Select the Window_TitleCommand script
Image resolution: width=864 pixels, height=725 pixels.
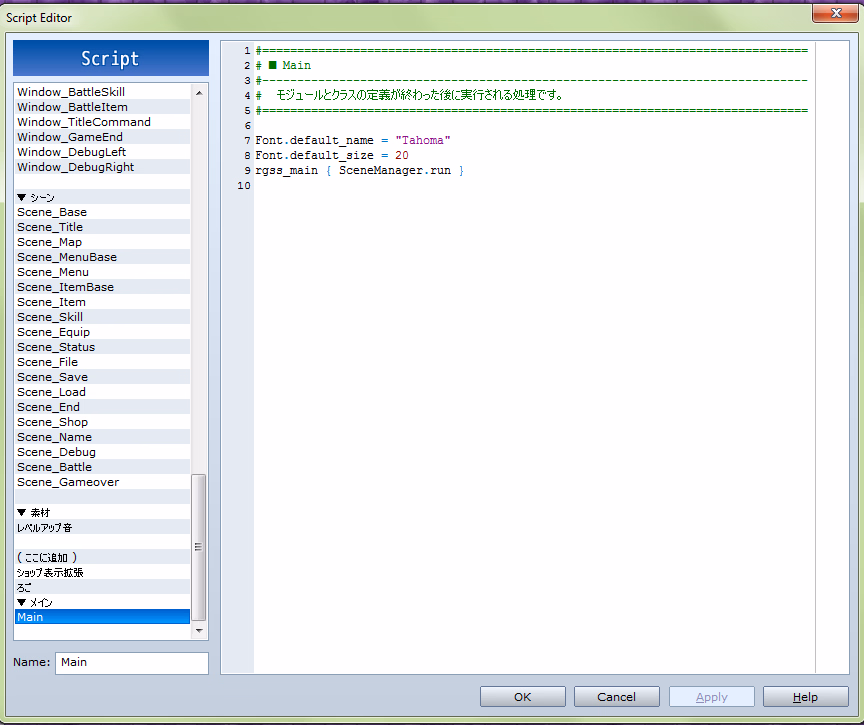(84, 122)
